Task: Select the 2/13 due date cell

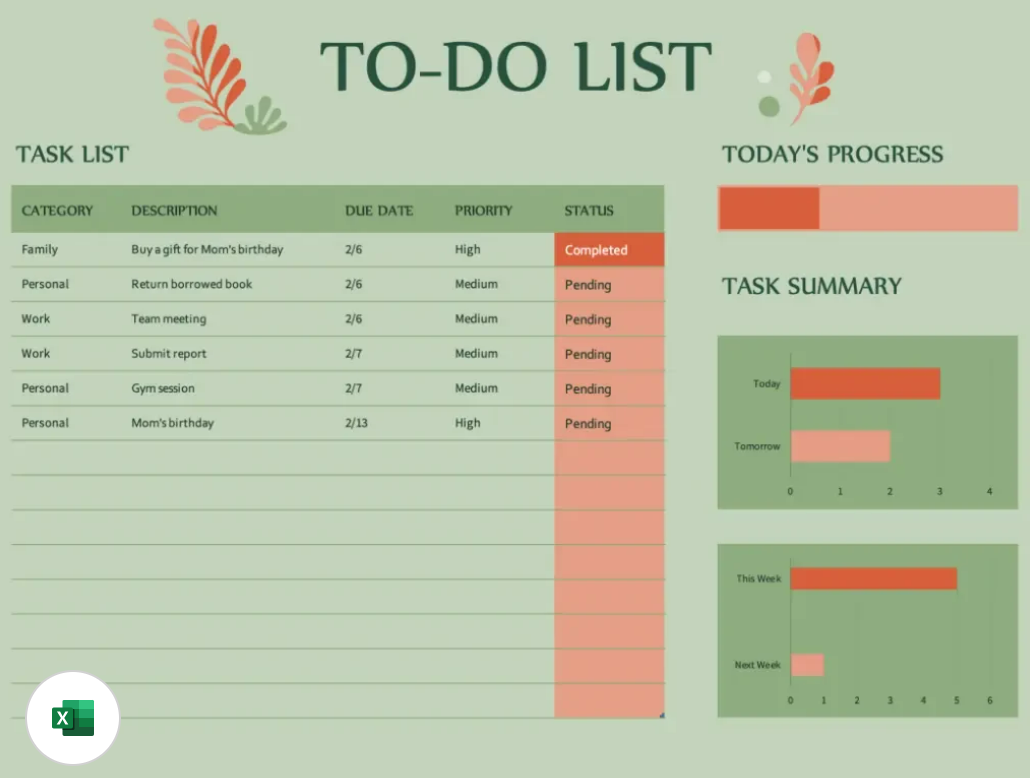Action: tap(355, 423)
